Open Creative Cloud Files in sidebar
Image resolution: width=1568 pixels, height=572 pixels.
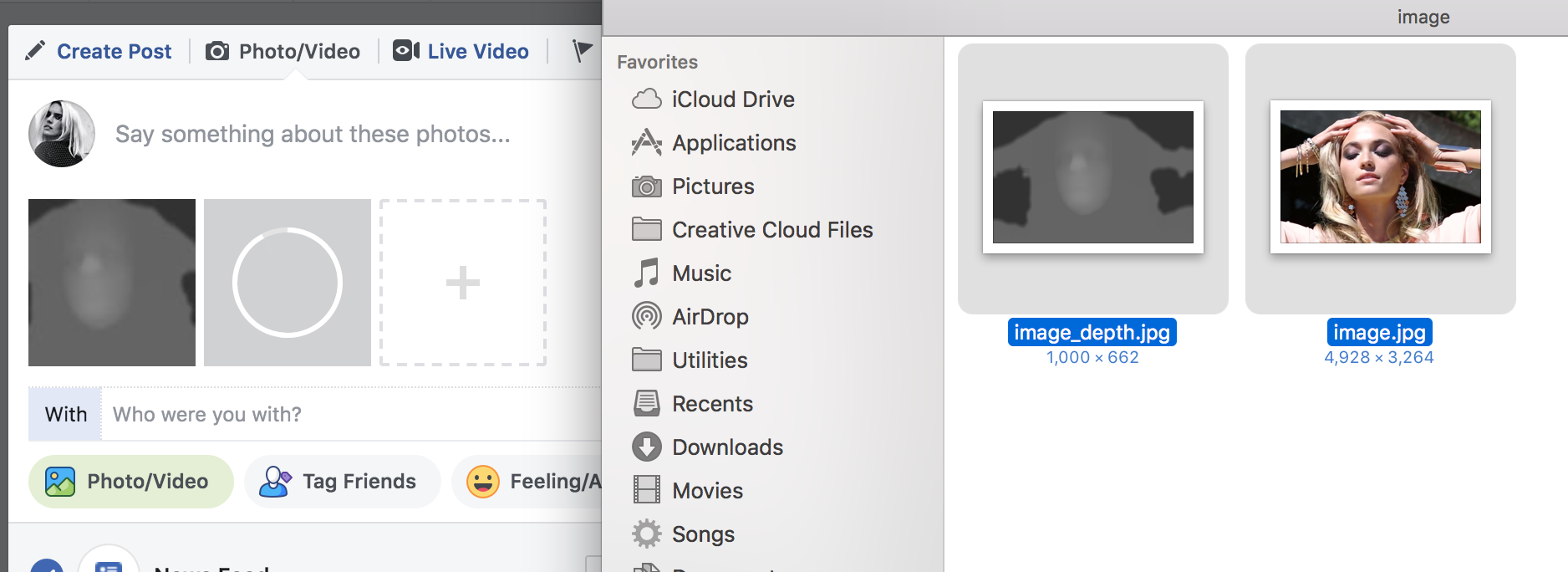[772, 230]
